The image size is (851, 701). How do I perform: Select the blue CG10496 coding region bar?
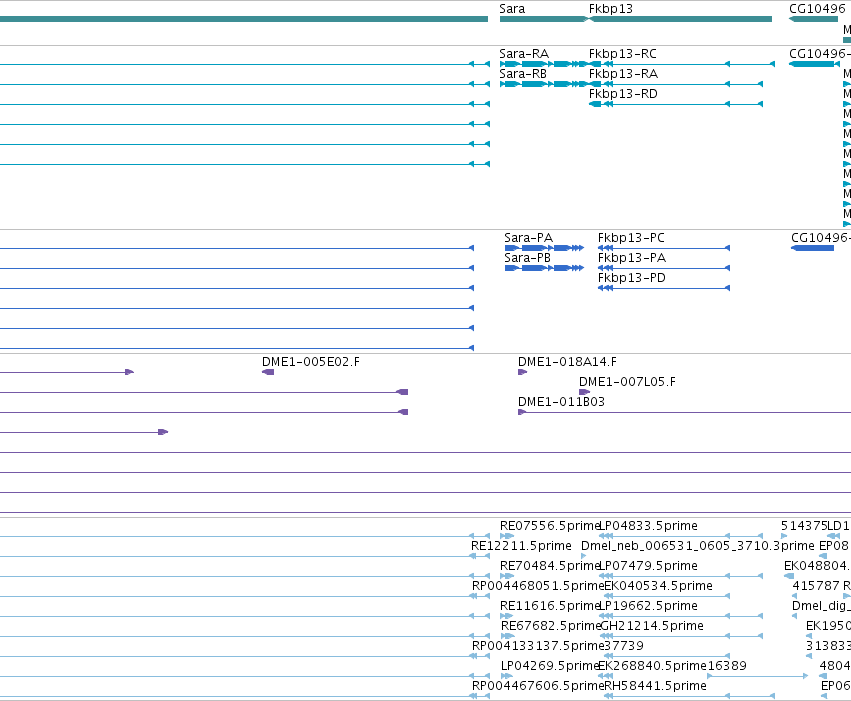tap(812, 248)
